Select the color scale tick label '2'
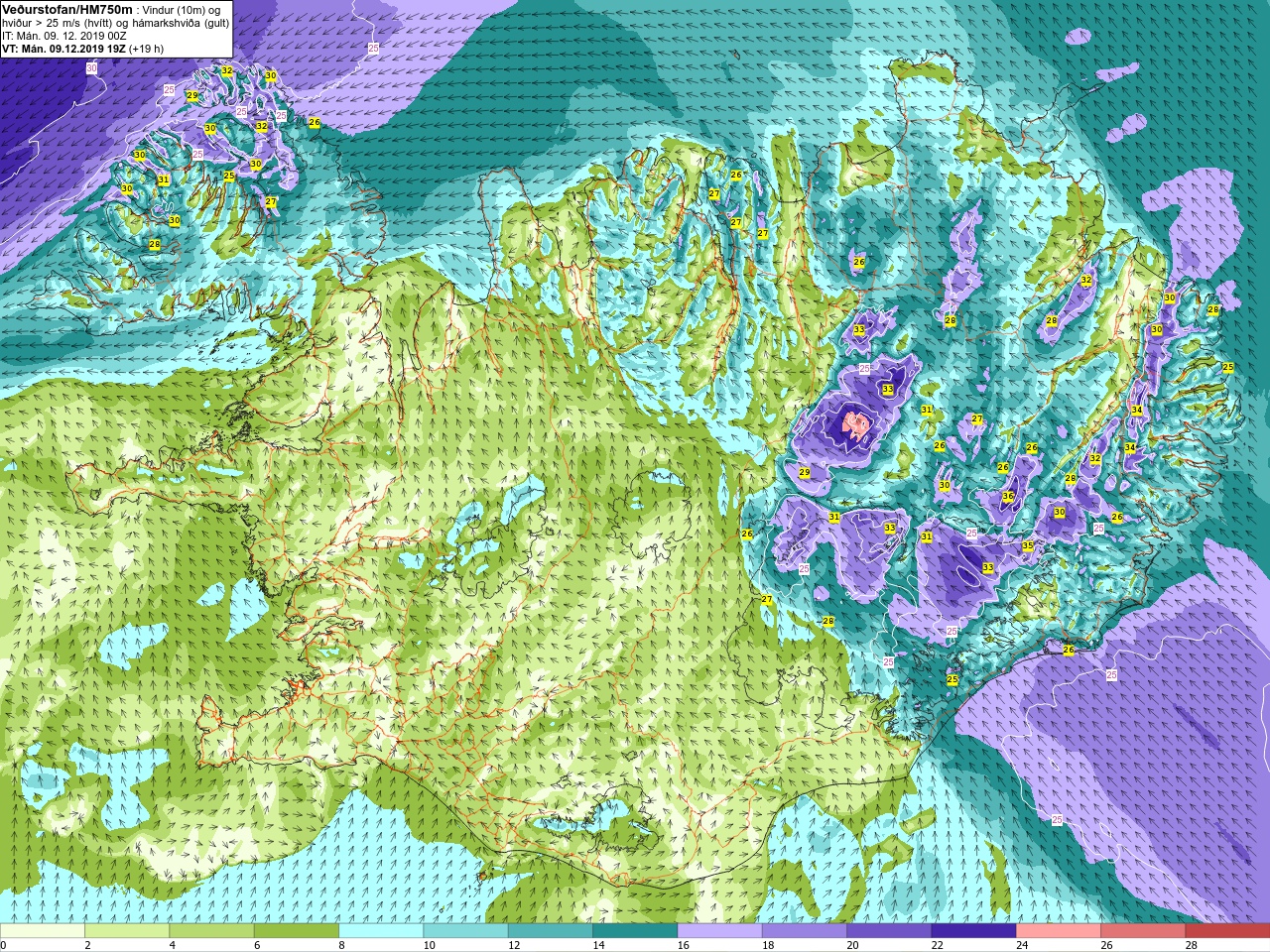The width and height of the screenshot is (1270, 952). coord(87,945)
